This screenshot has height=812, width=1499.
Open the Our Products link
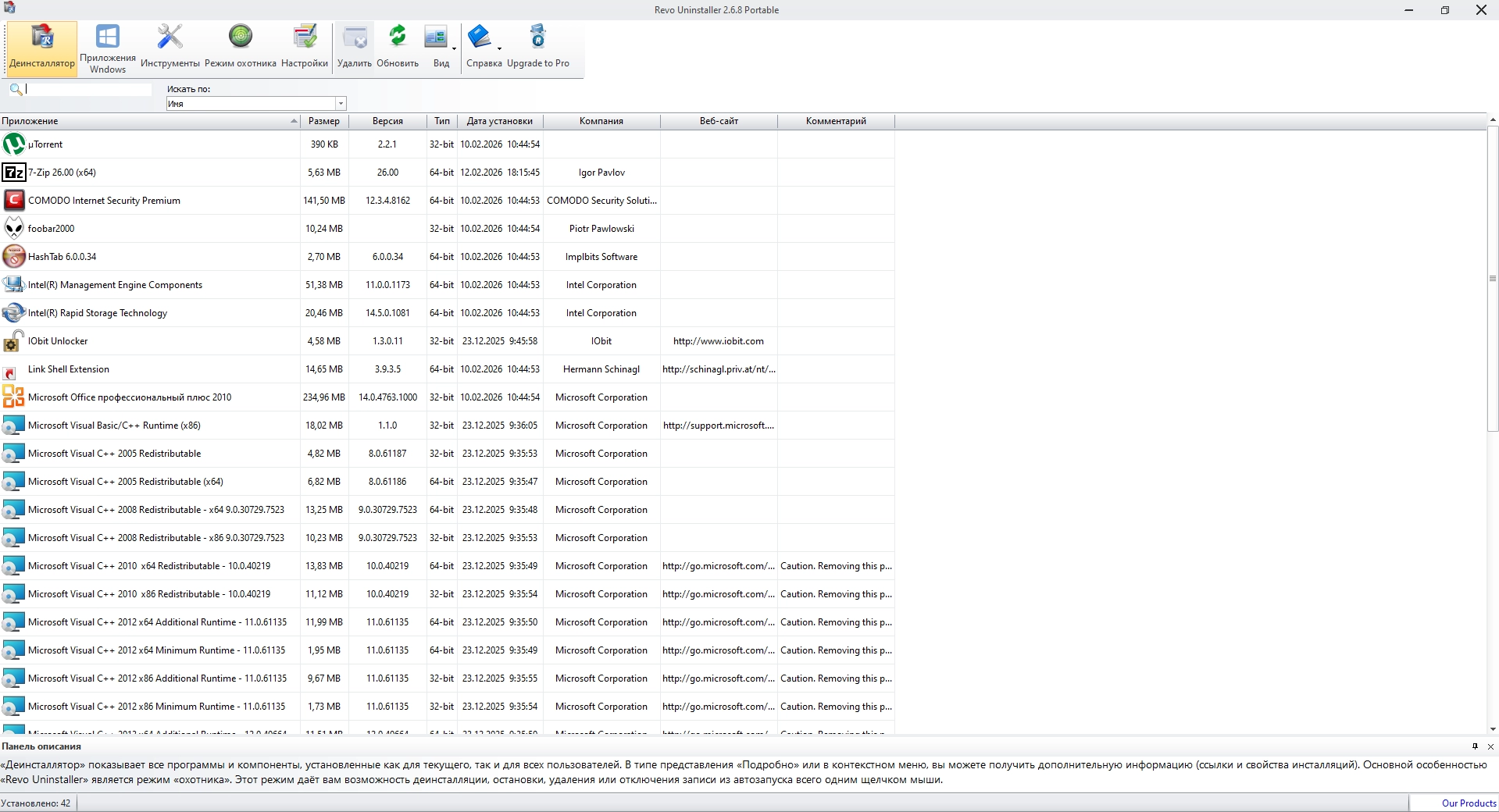[1469, 803]
